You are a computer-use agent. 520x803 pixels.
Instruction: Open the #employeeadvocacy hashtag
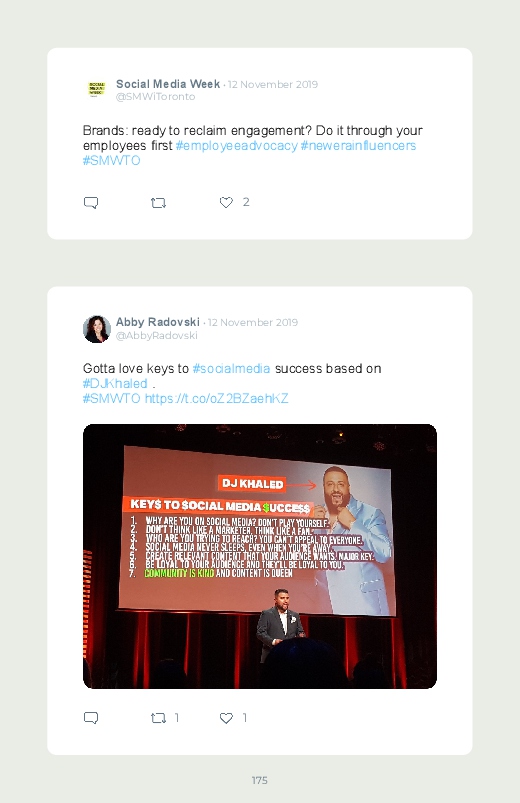tap(236, 145)
